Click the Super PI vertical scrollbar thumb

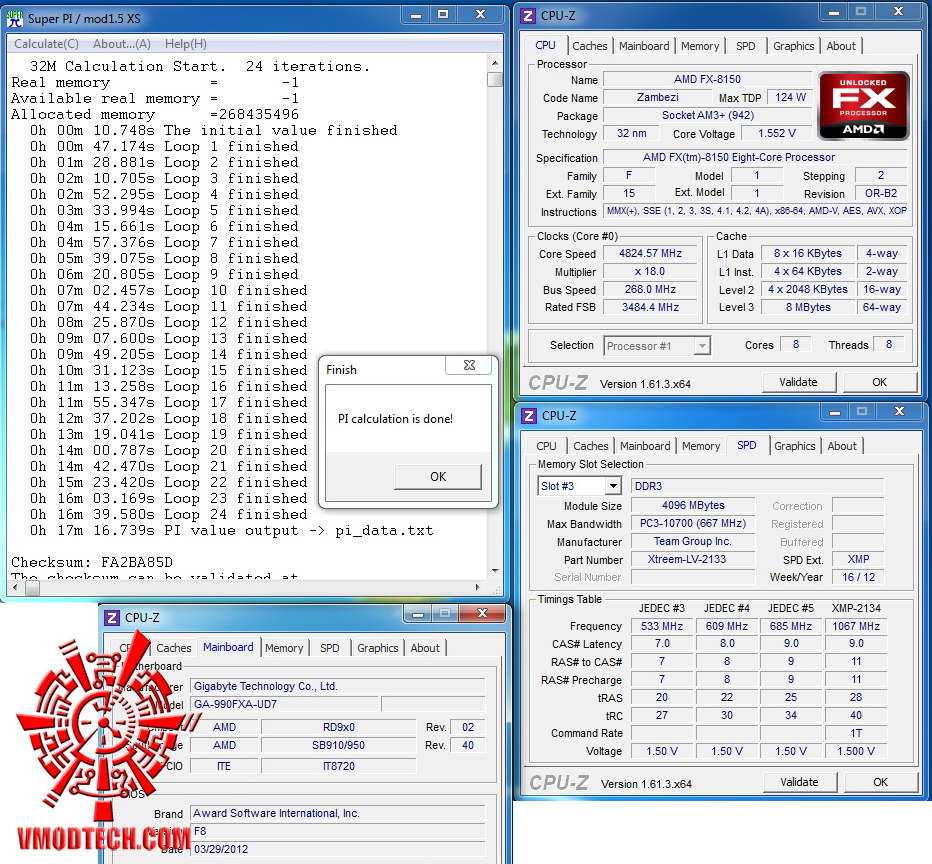[x=495, y=80]
